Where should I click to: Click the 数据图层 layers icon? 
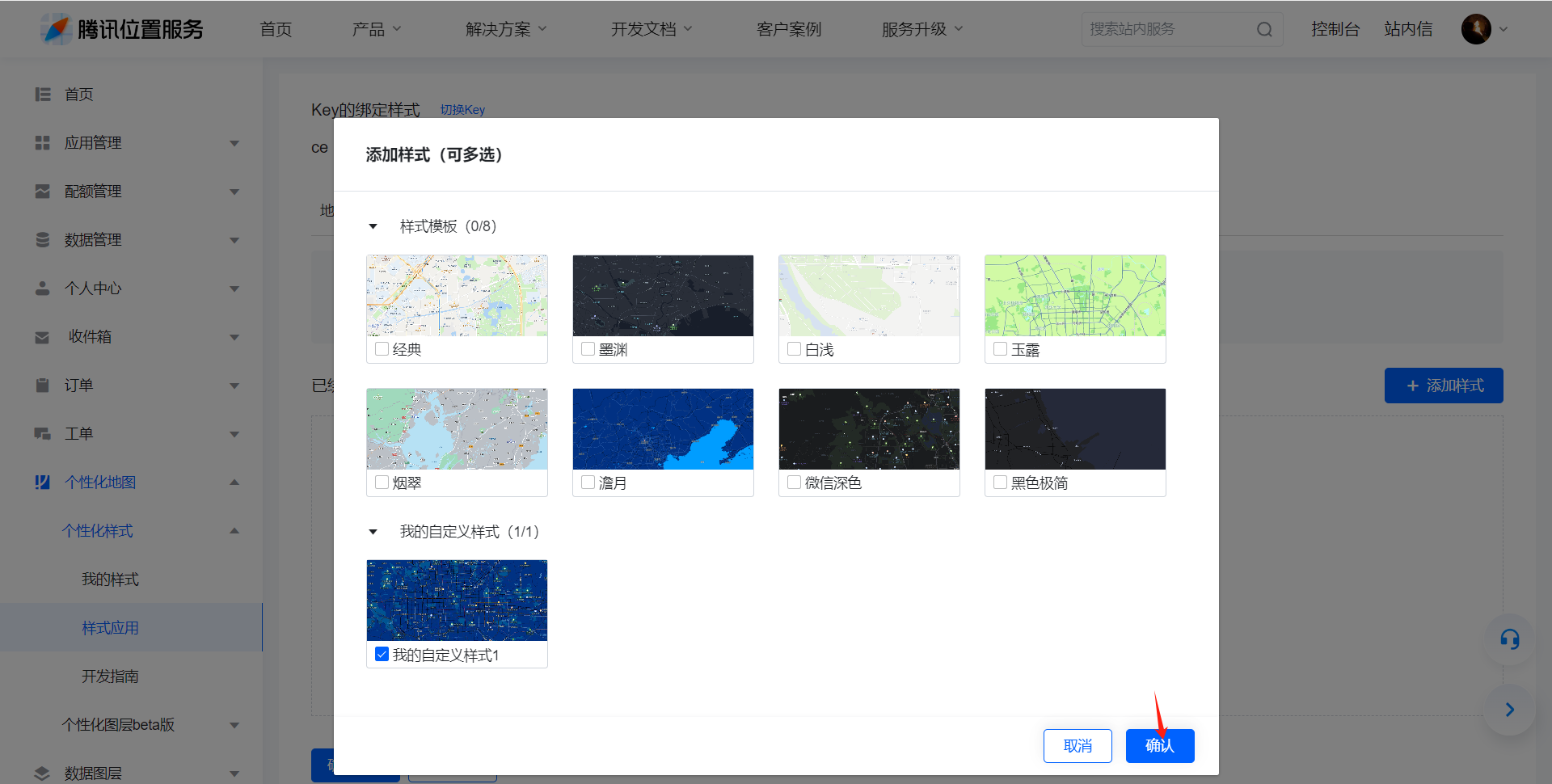click(x=43, y=773)
